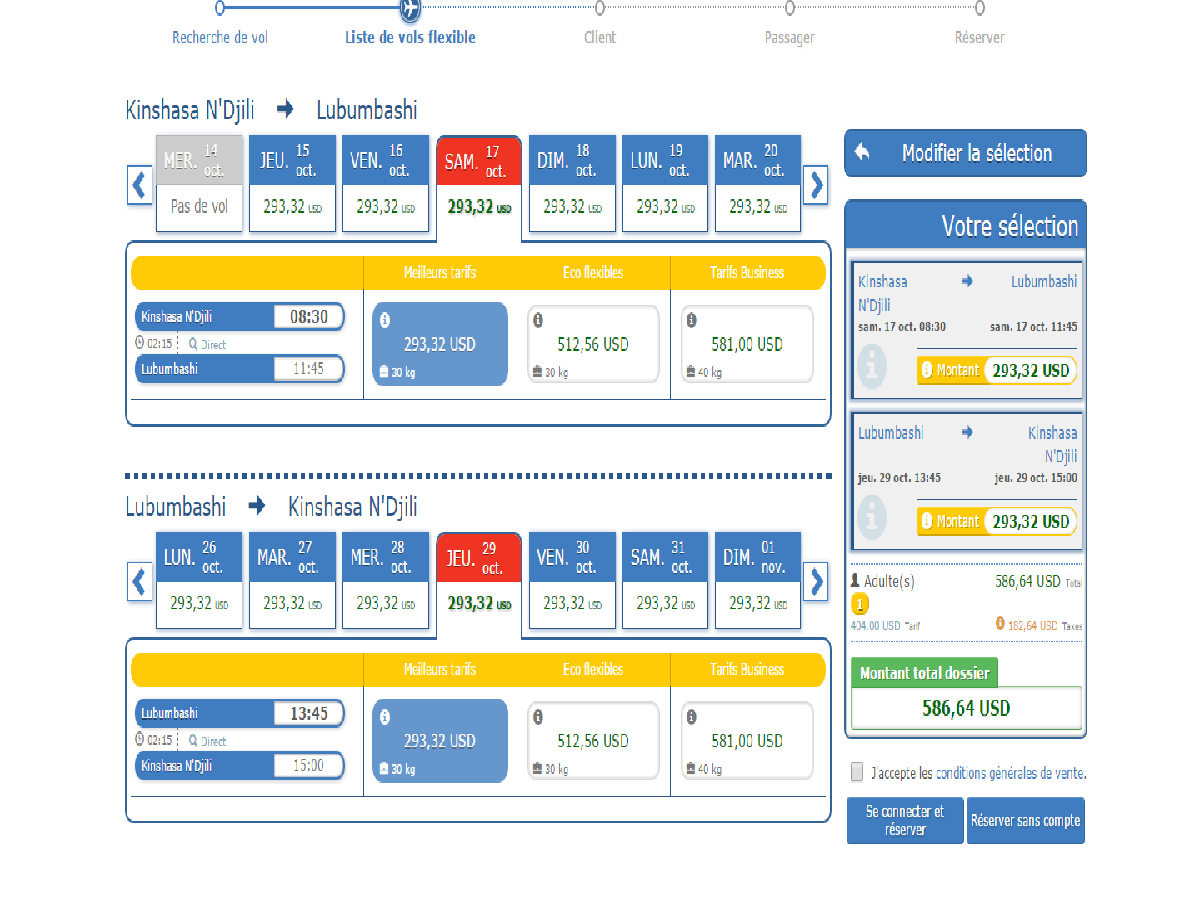Screen dimensions: 1200x910
Task: Open info icon on outbound 293,32 USD fare
Action: click(x=385, y=321)
